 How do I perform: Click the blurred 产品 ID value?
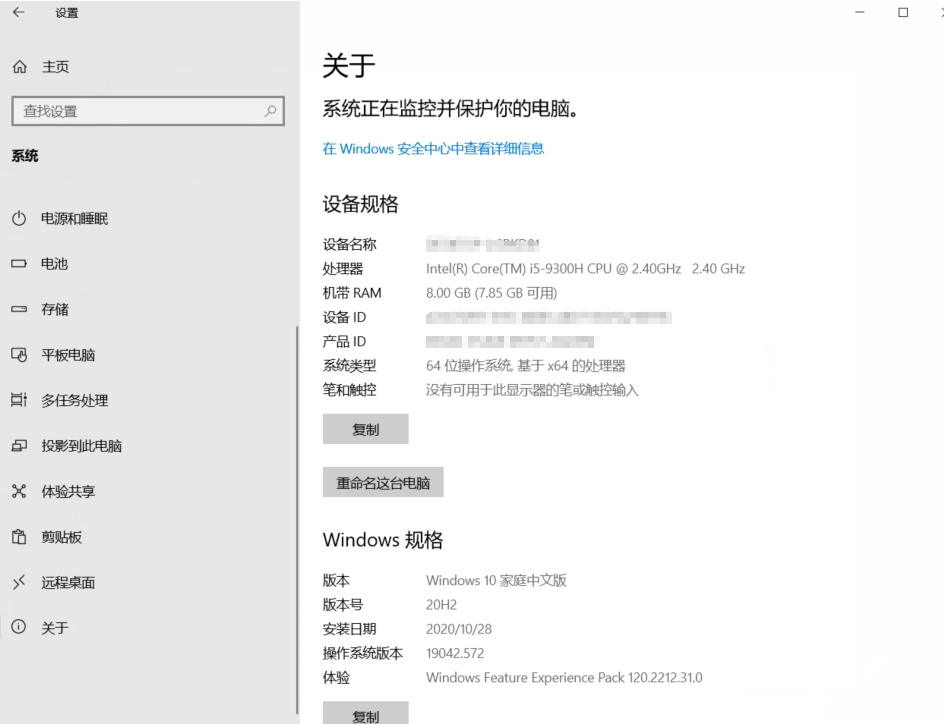pos(512,342)
